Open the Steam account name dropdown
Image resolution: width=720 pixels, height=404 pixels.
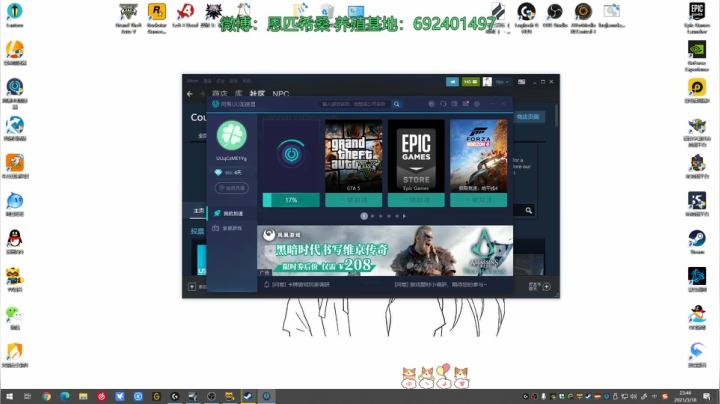502,82
